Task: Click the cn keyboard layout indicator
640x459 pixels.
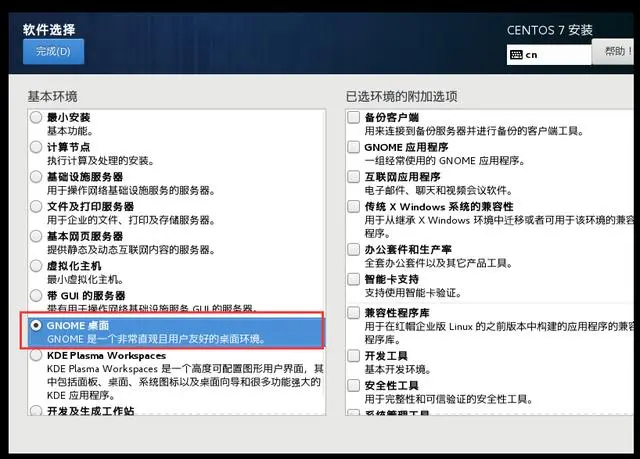Action: (549, 55)
